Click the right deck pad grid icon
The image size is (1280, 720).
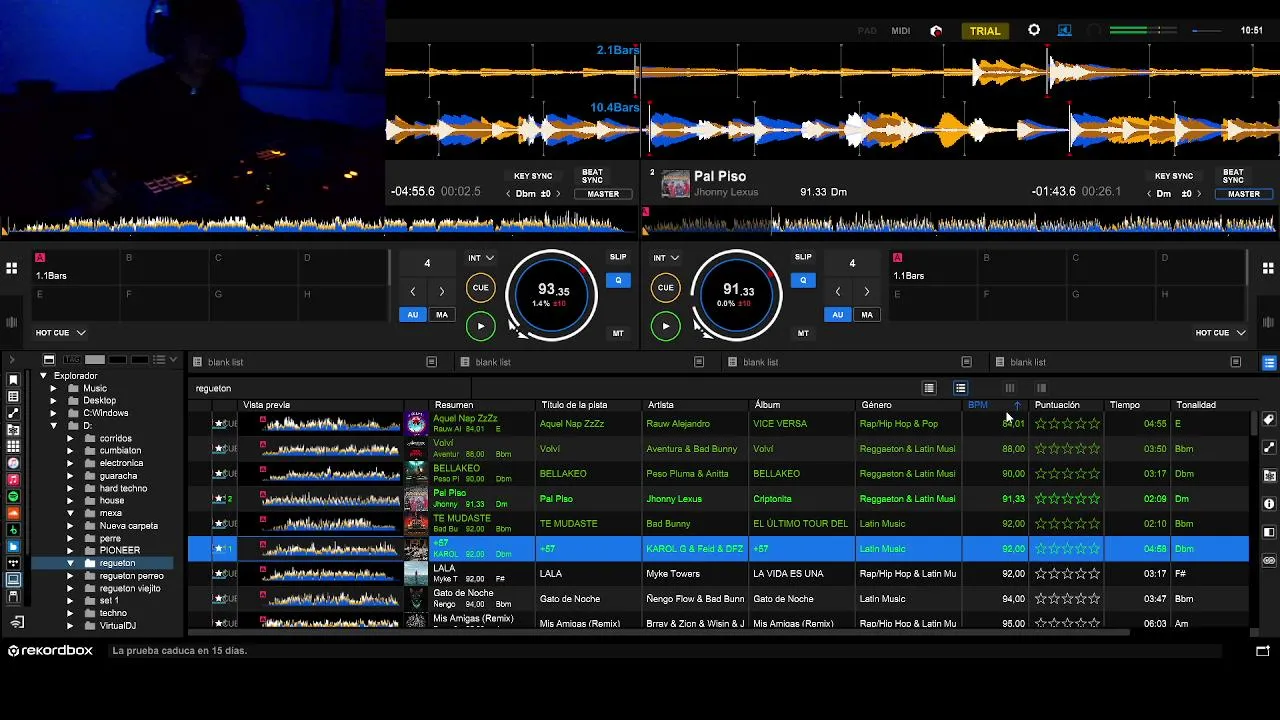(1268, 268)
